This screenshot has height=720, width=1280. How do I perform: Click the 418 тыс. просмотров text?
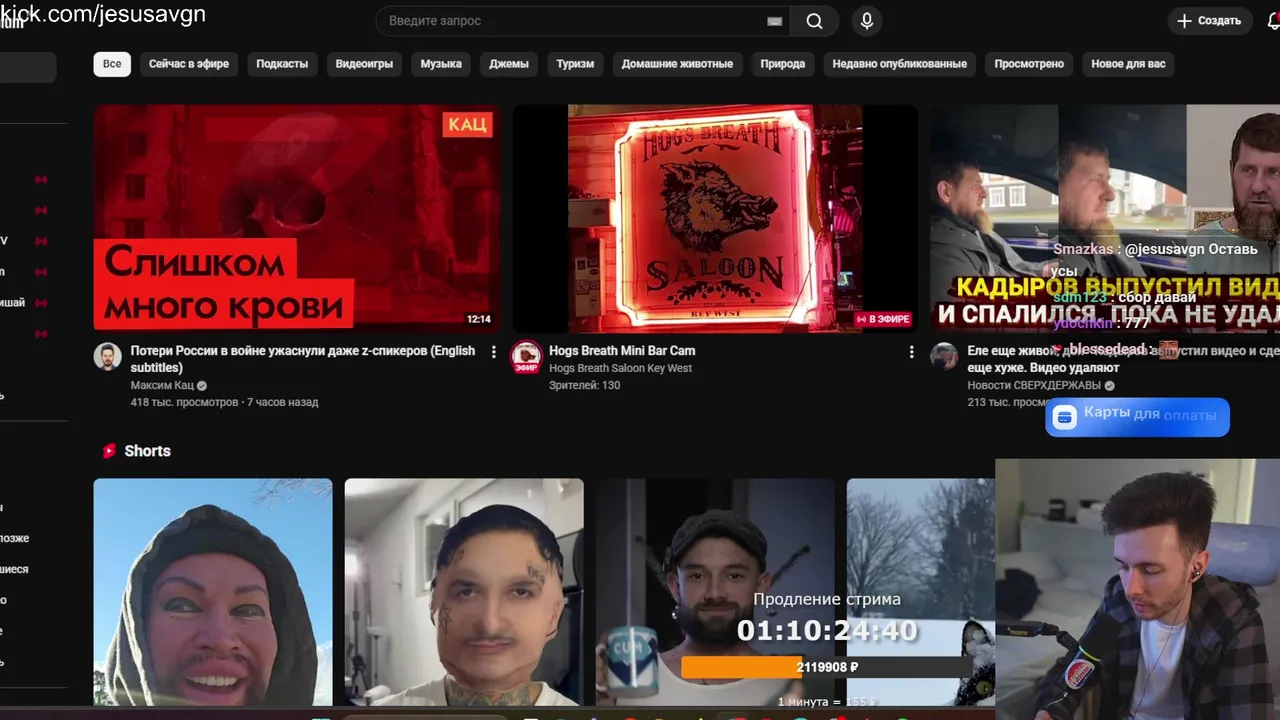point(185,402)
